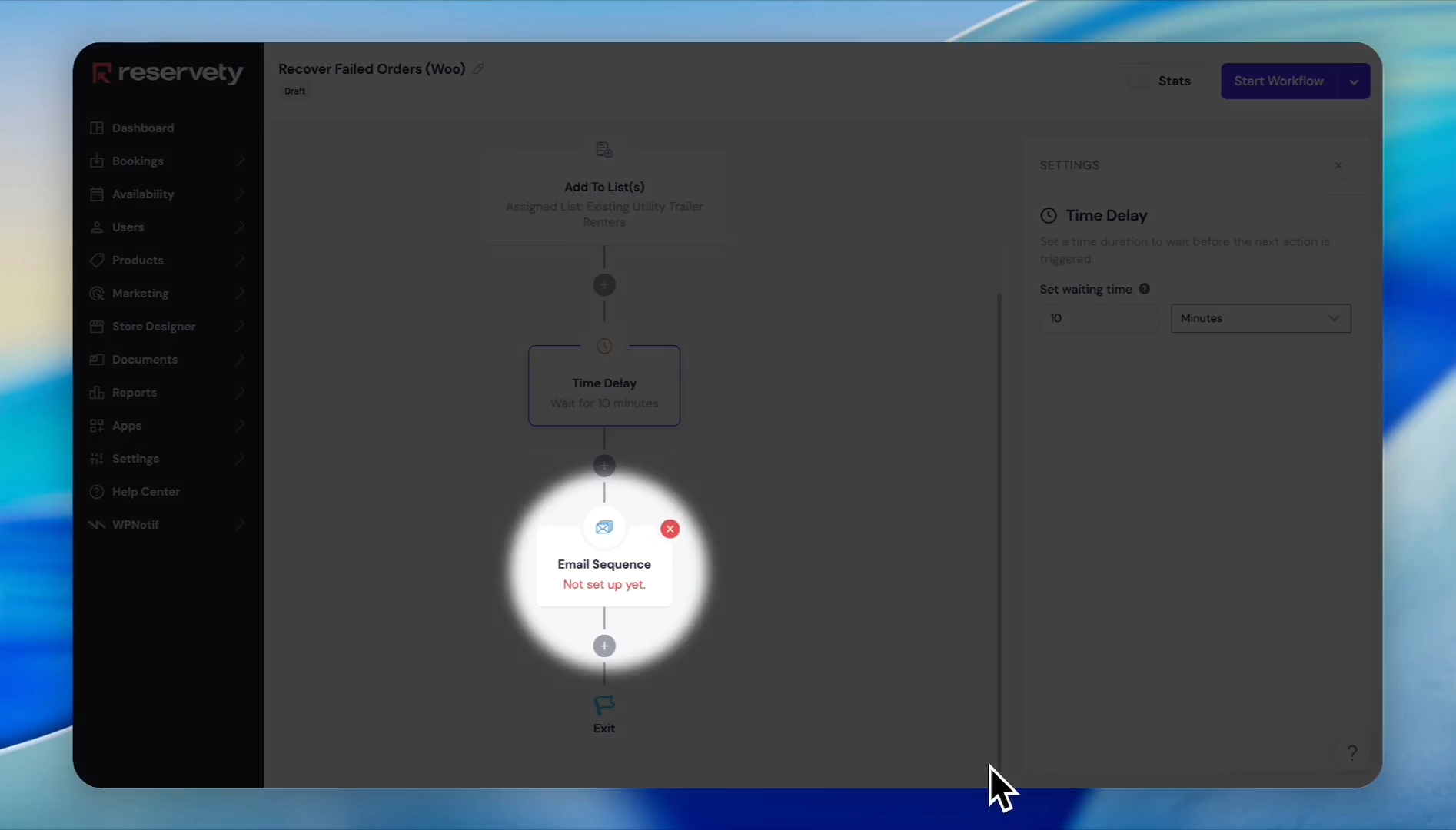Open the Bookings sidebar menu
Image resolution: width=1456 pixels, height=830 pixels.
tap(168, 161)
